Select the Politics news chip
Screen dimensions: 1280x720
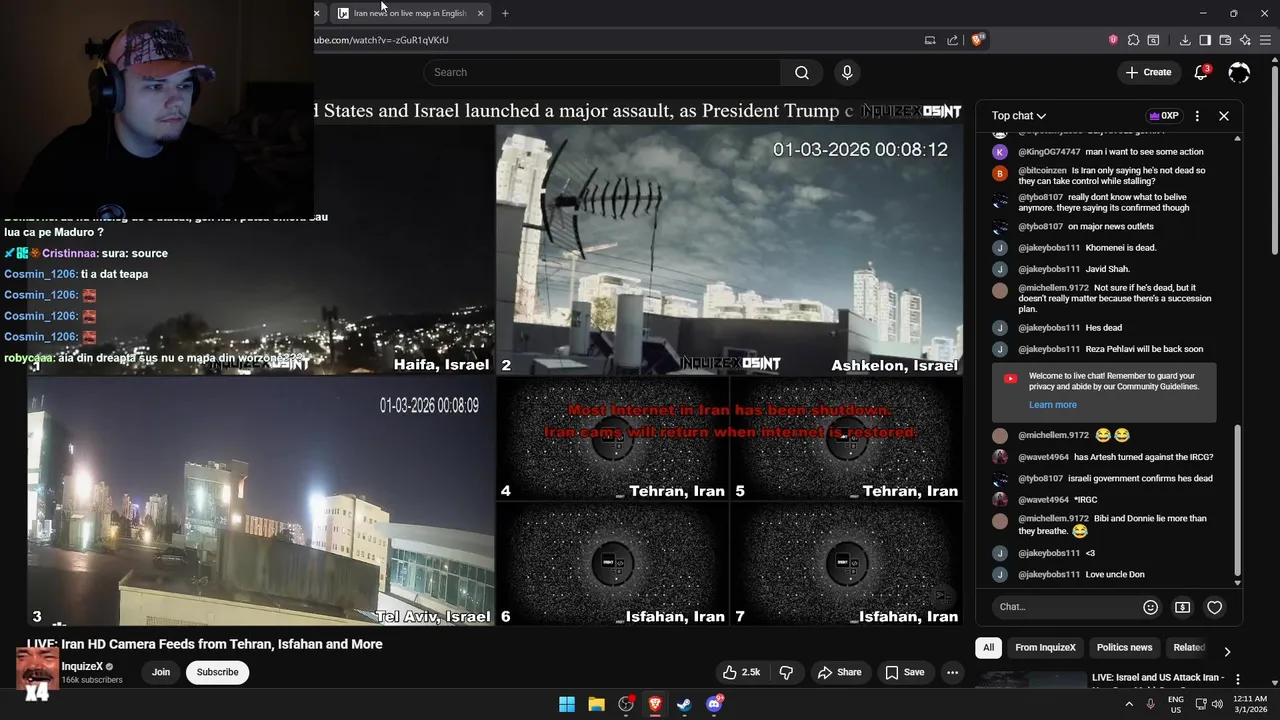(x=1124, y=648)
